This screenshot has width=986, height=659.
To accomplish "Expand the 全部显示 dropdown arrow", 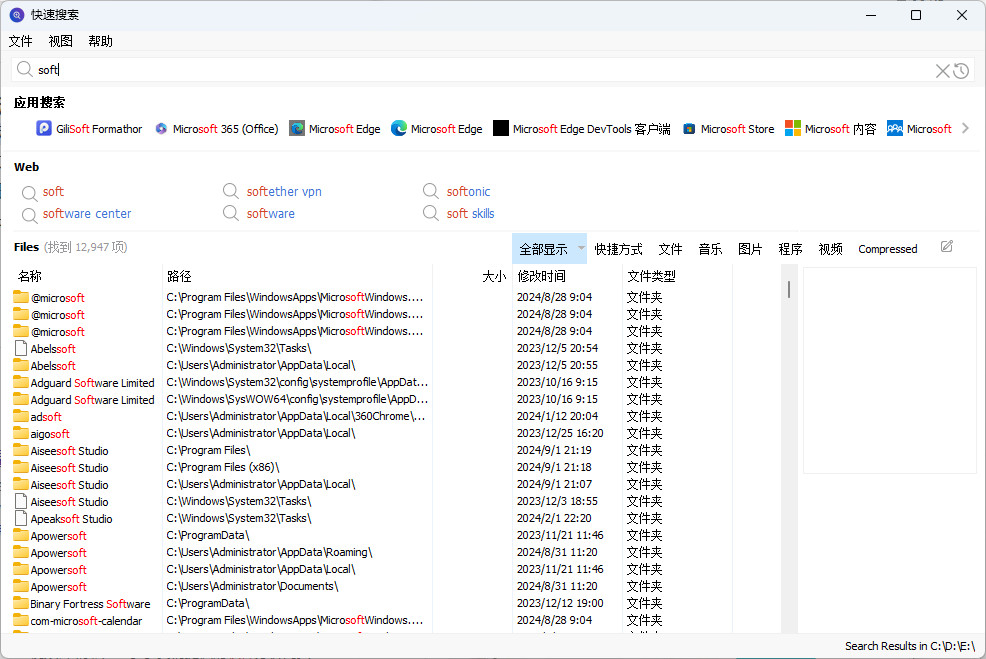I will [581, 248].
